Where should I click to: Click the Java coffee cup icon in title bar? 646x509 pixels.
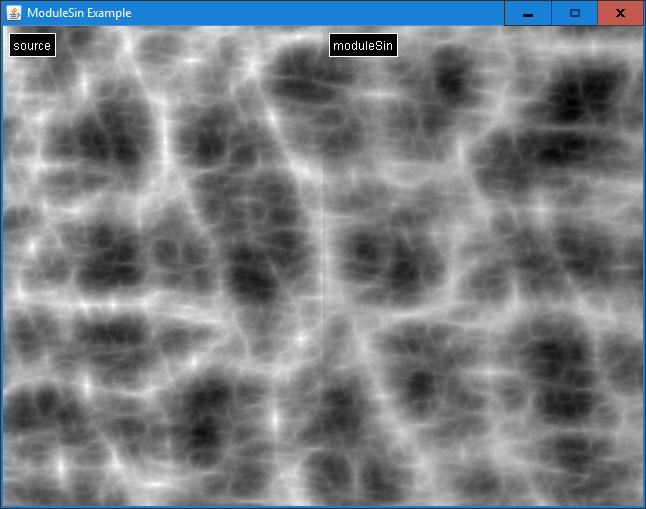coord(14,13)
